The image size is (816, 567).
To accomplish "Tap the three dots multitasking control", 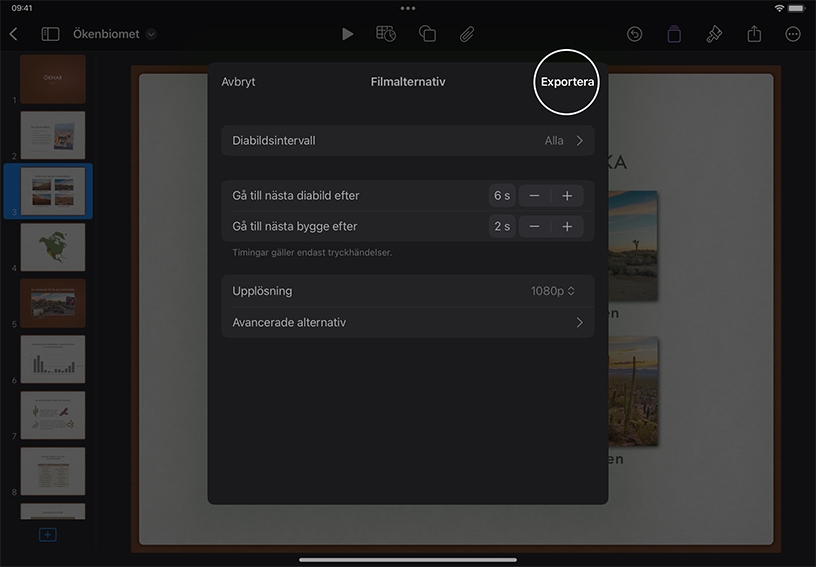I will click(x=407, y=8).
